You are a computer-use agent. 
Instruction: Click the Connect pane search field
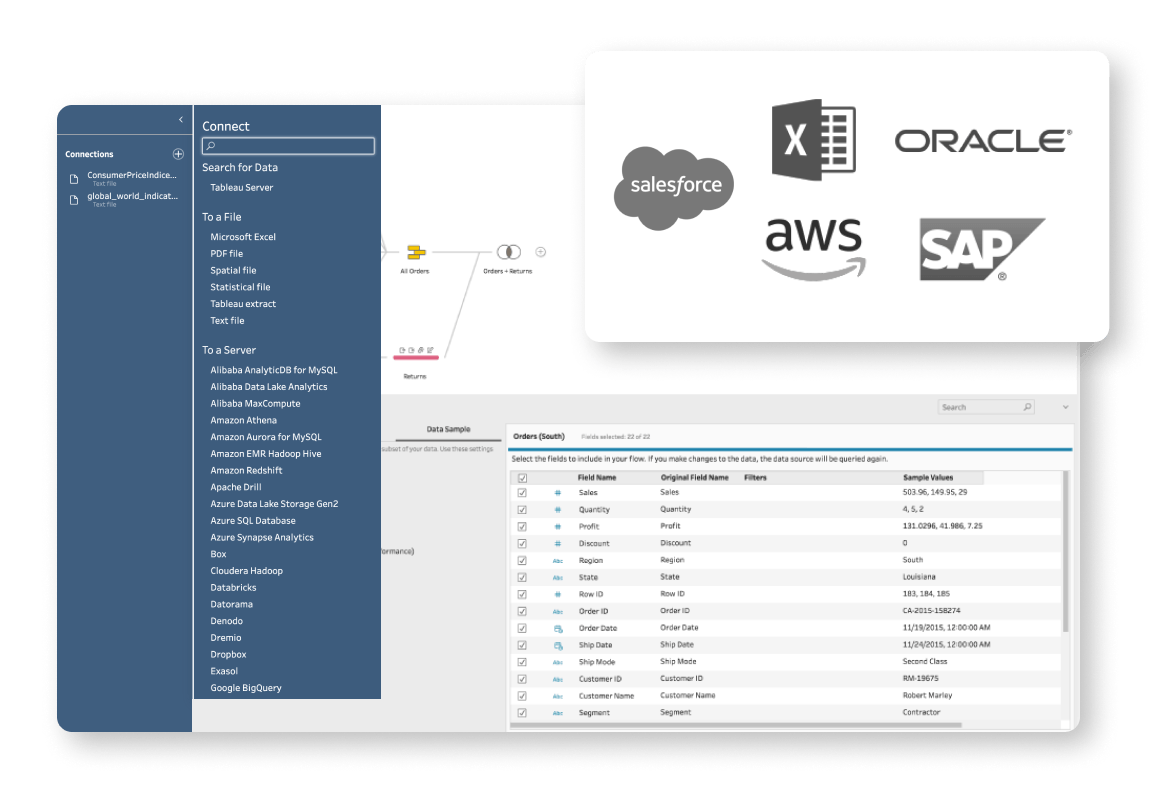tap(288, 146)
